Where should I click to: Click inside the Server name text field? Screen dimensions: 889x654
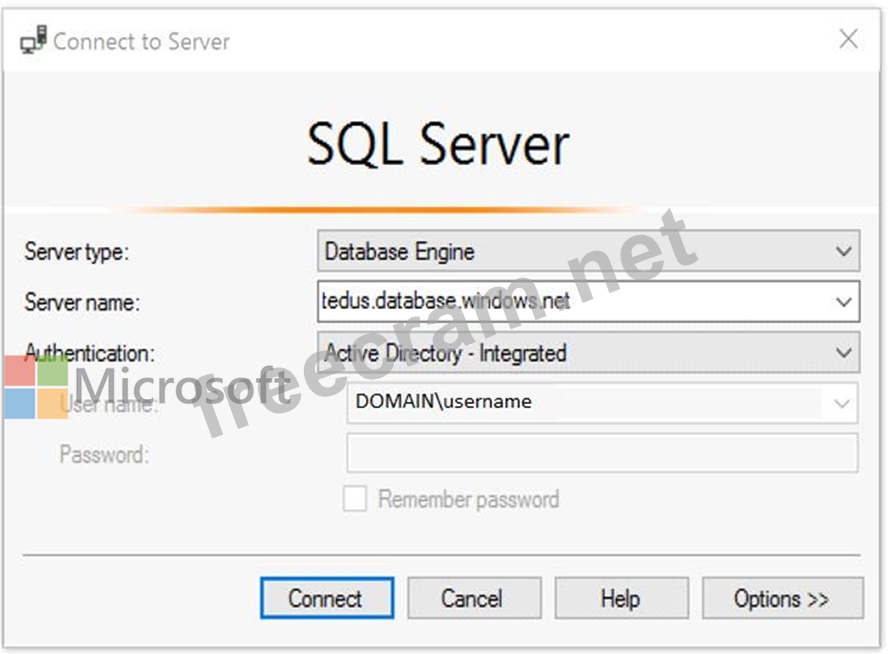[x=570, y=301]
